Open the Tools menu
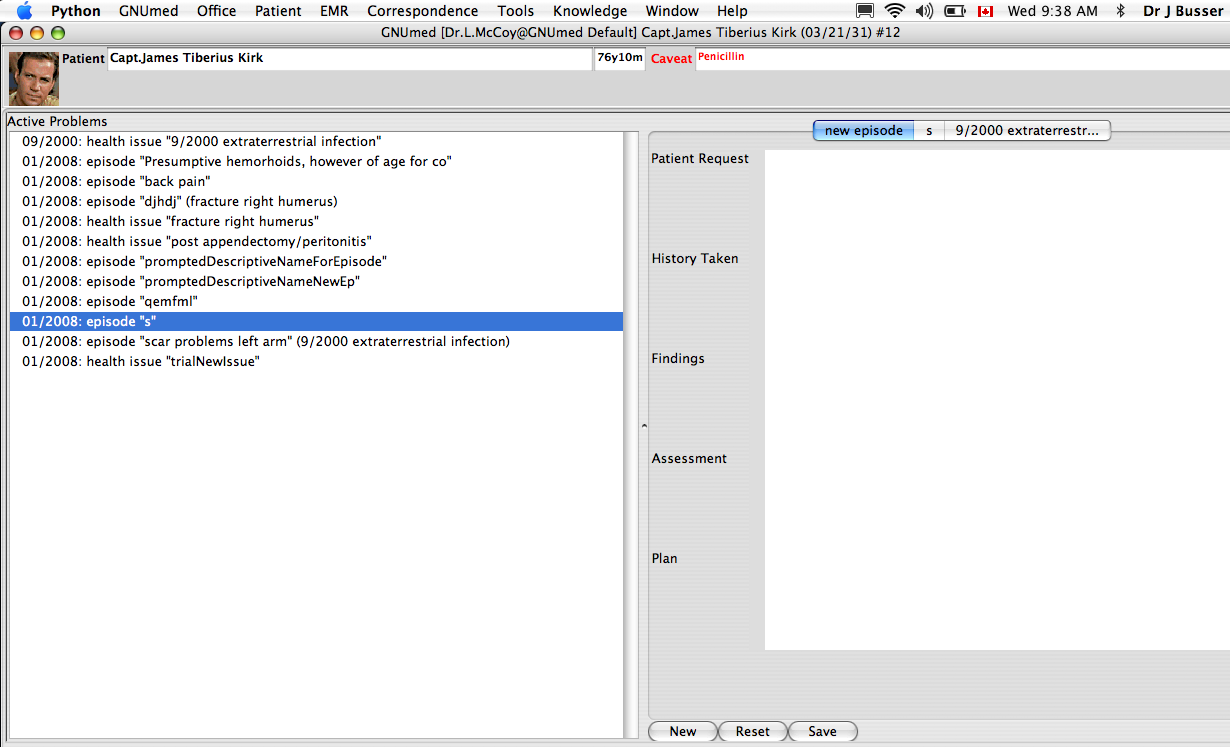1230x747 pixels. click(x=516, y=11)
